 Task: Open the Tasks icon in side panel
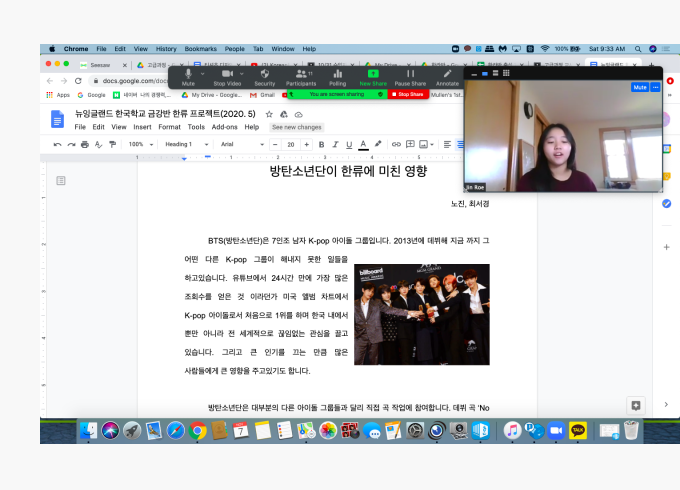(667, 203)
